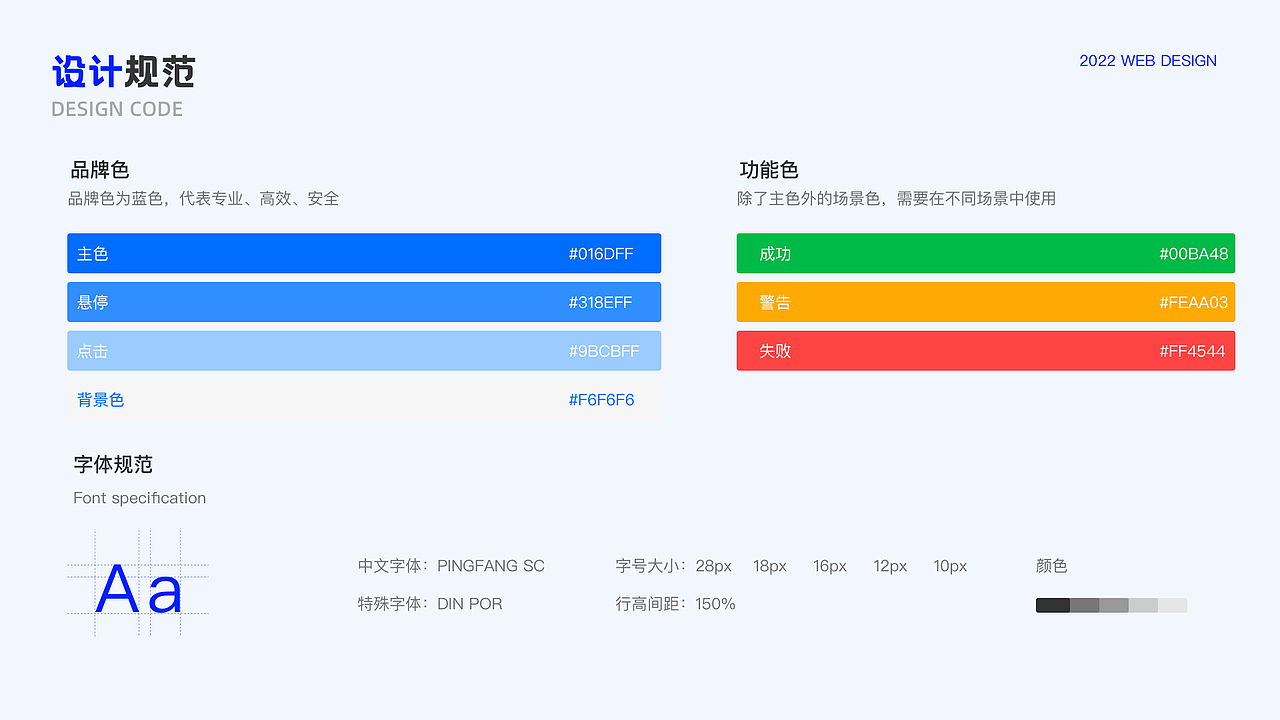Select the green 成功 #00BA48 color bar
Viewport: 1280px width, 720px height.
coord(985,253)
